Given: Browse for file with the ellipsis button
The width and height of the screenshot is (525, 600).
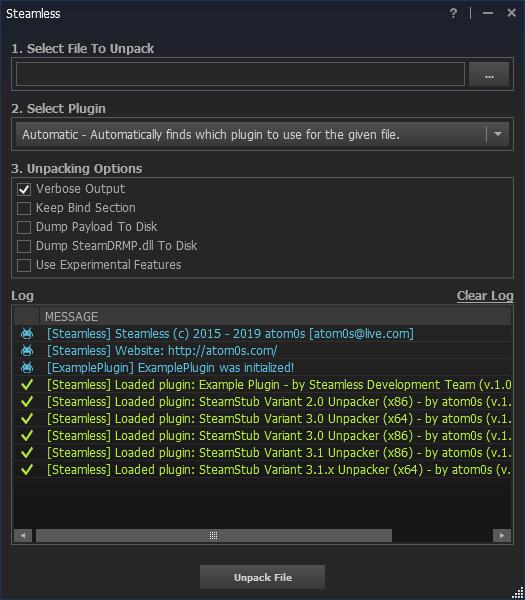Looking at the screenshot, I should point(489,74).
